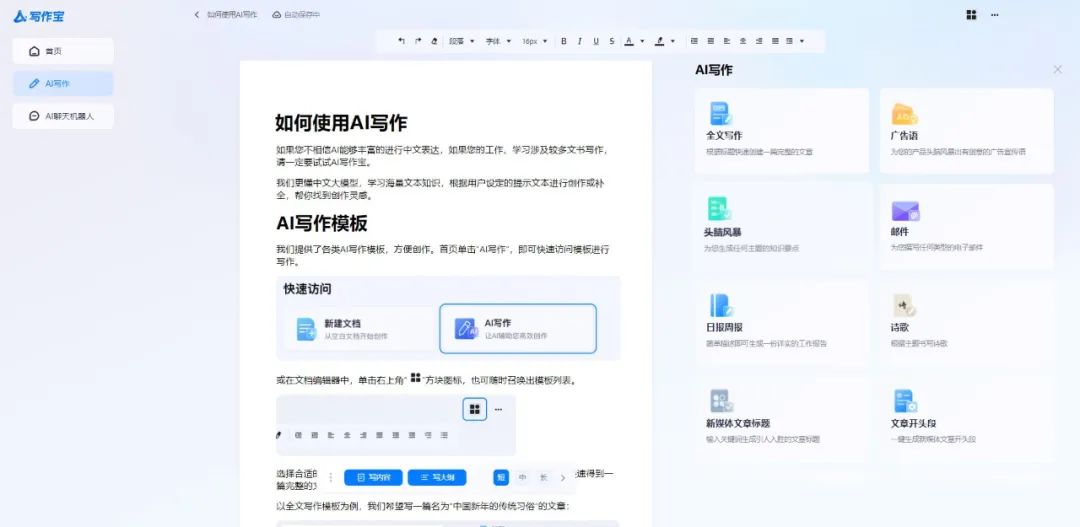The image size is (1080, 527).
Task: Select AI写作 in the sidebar
Action: [63, 83]
